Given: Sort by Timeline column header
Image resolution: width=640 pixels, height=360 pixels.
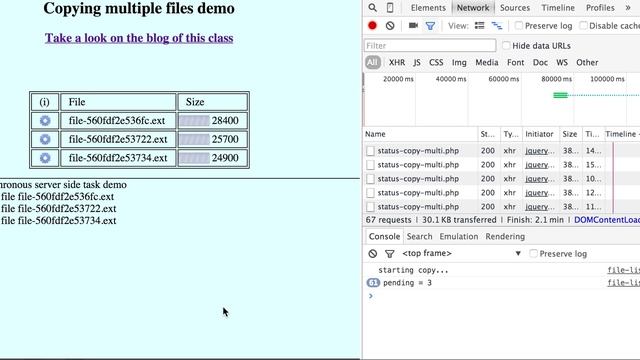Looking at the screenshot, I should [622, 134].
